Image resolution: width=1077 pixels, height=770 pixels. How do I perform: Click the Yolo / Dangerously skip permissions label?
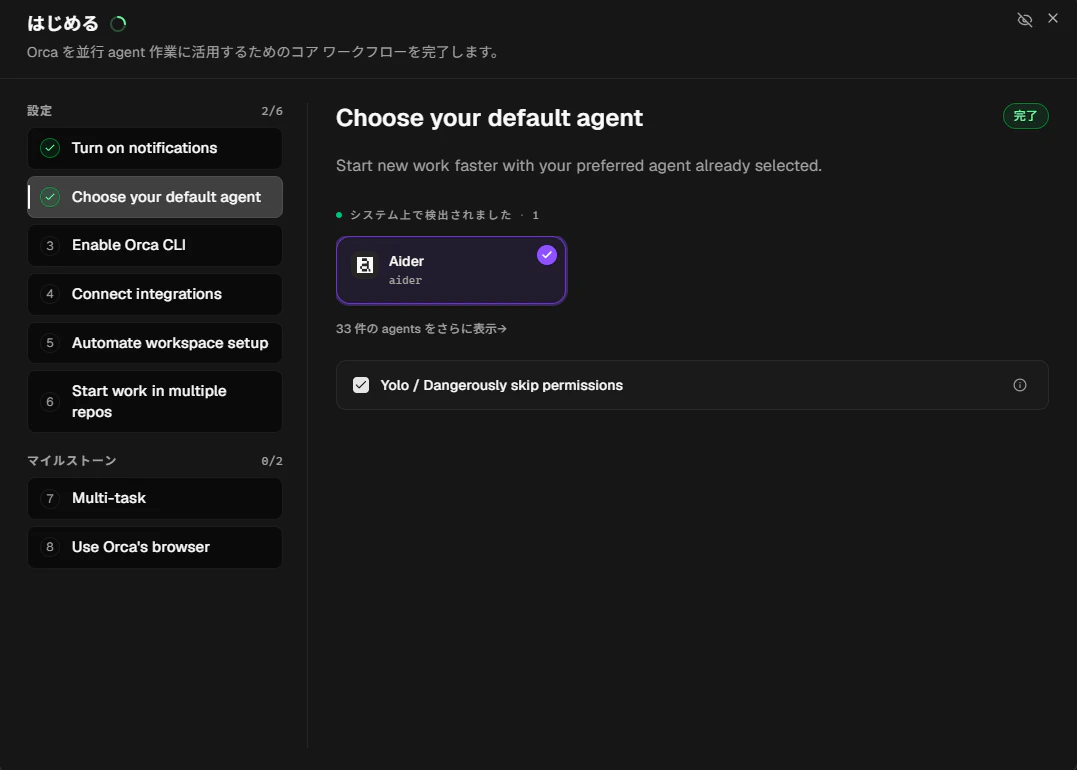(x=501, y=385)
